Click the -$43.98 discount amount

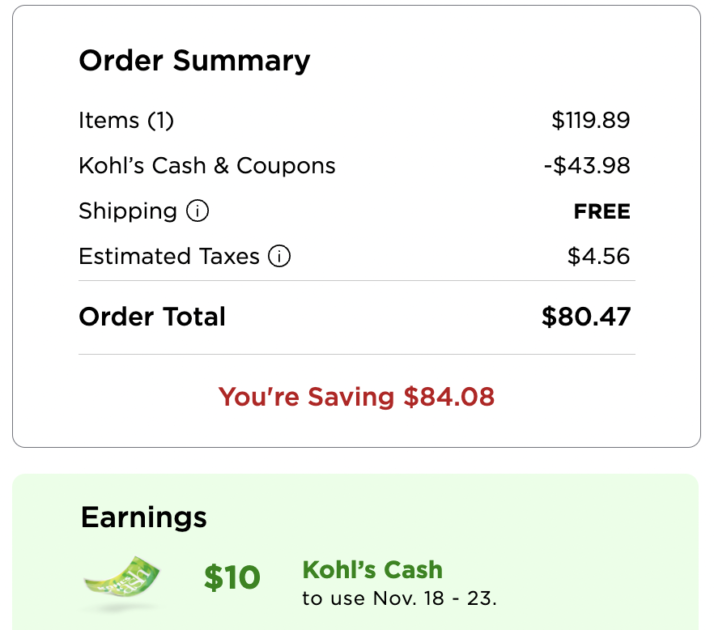586,166
